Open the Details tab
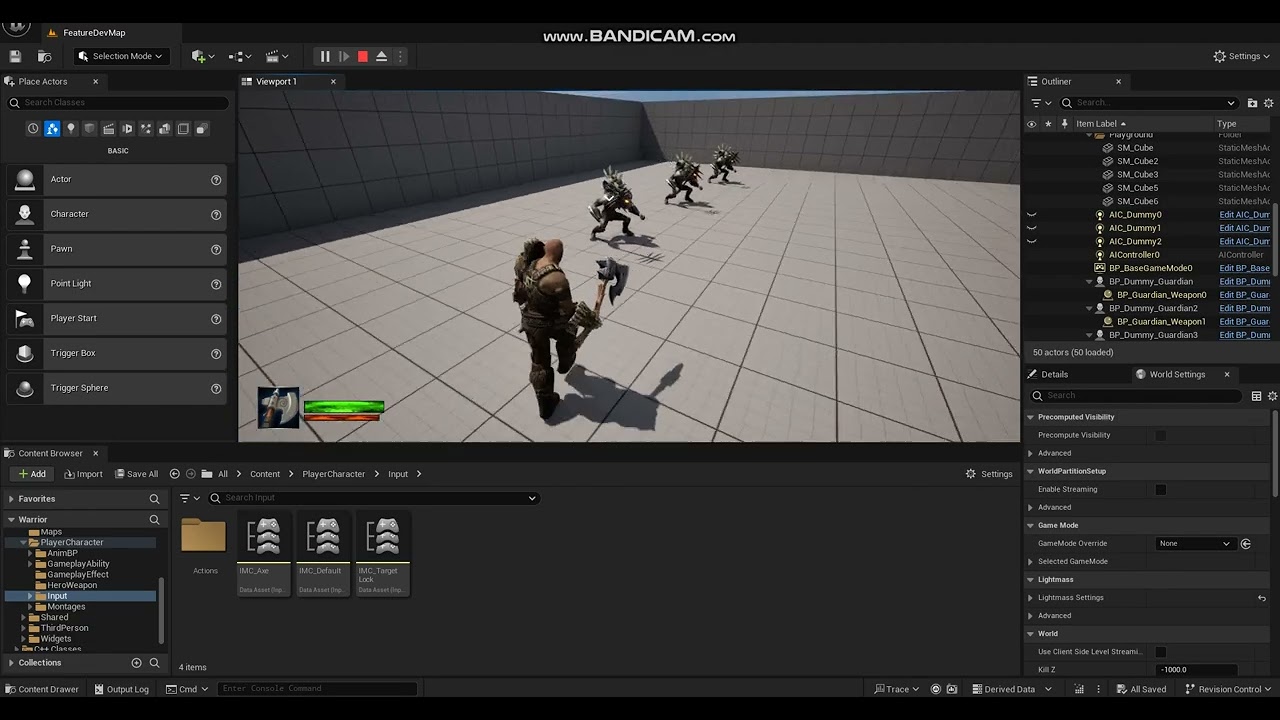 click(x=1054, y=374)
